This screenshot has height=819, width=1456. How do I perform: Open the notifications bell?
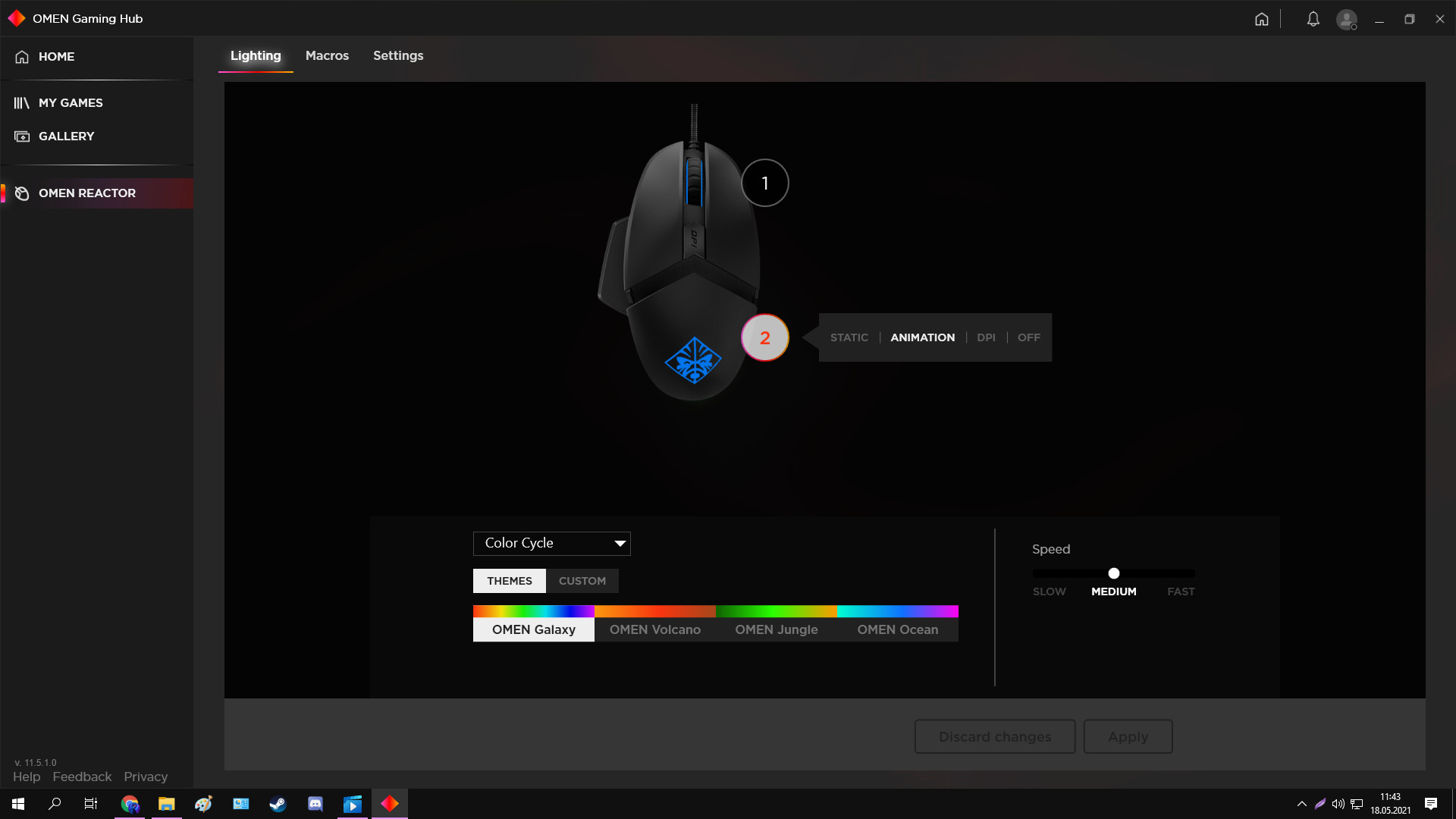point(1313,19)
